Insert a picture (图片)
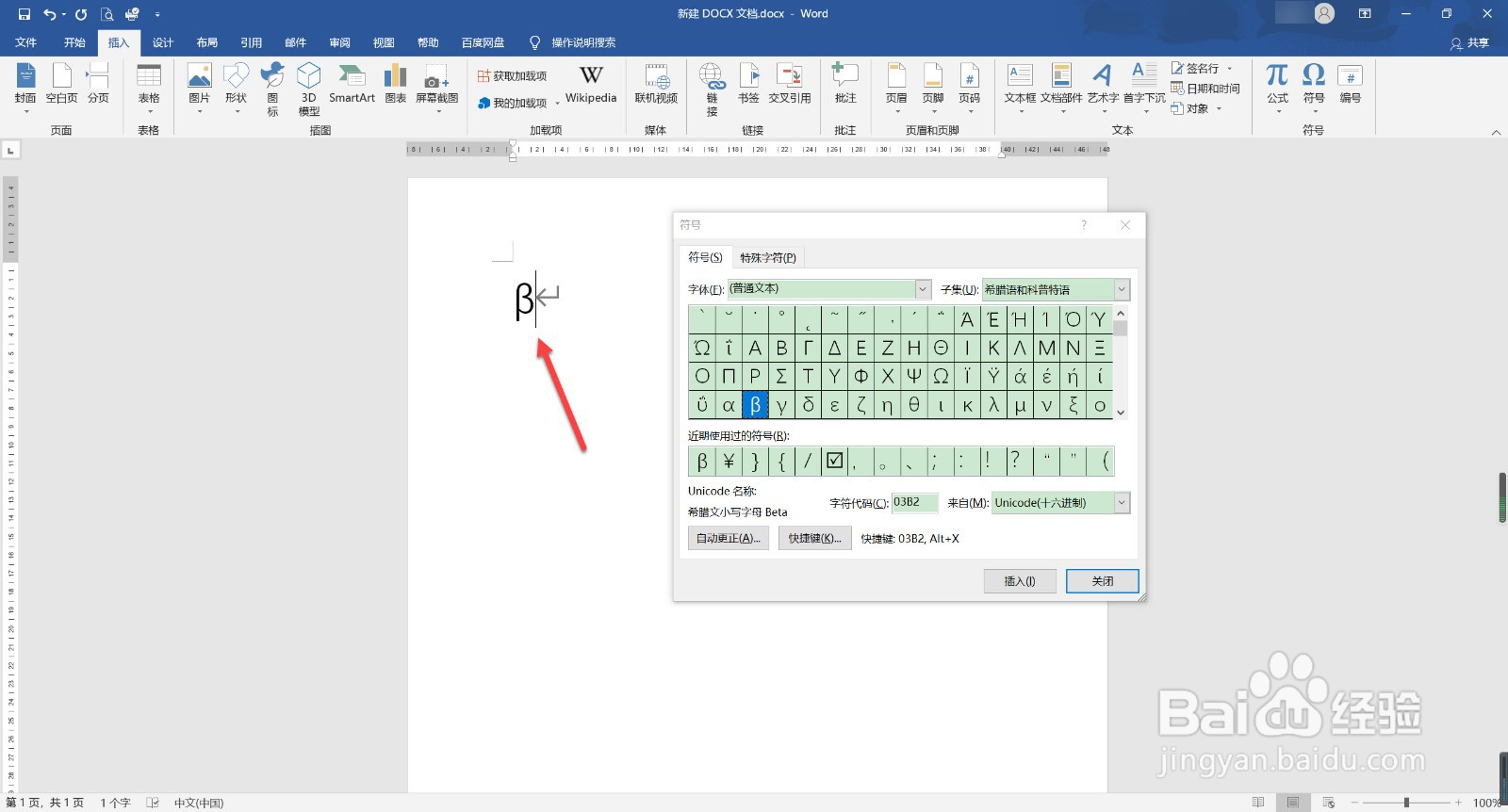Viewport: 1508px width, 812px height. tap(199, 88)
